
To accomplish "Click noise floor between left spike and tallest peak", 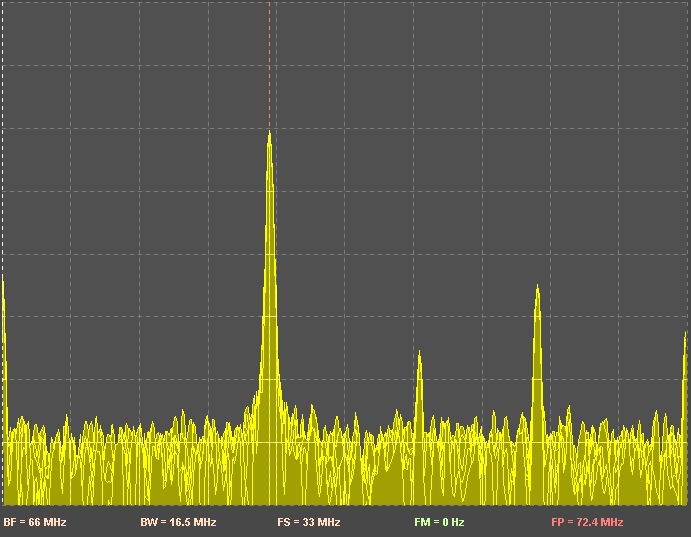I will point(130,470).
